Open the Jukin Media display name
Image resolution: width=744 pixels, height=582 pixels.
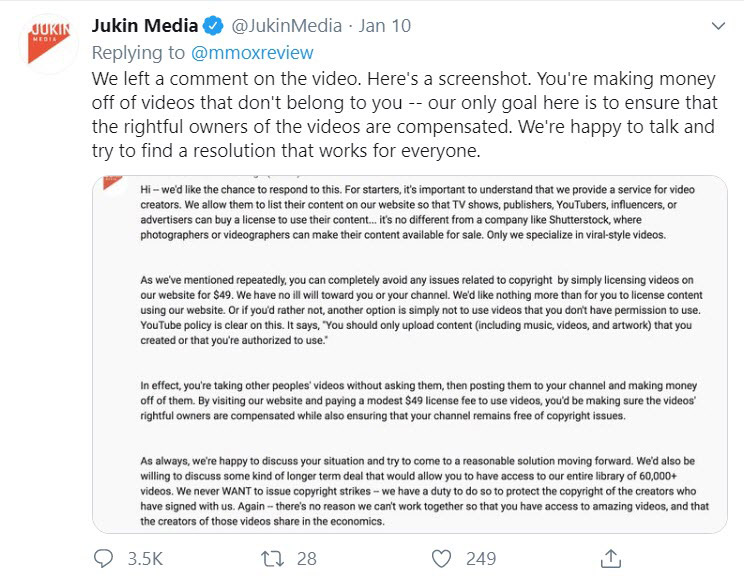[150, 25]
